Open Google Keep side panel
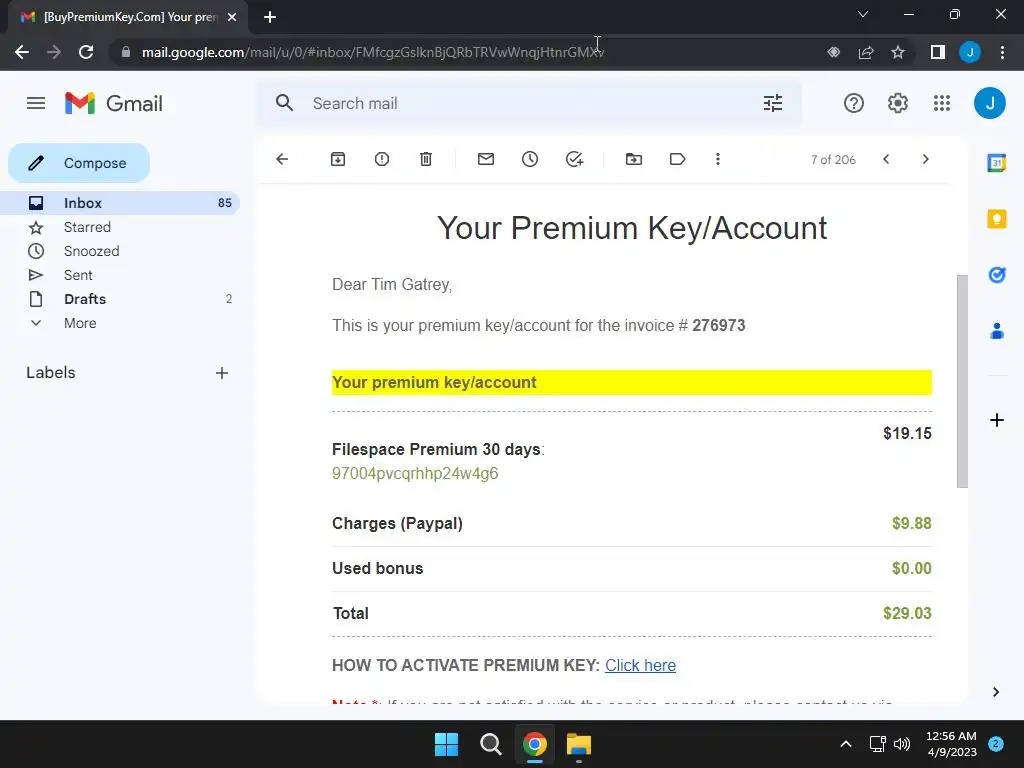 click(997, 219)
